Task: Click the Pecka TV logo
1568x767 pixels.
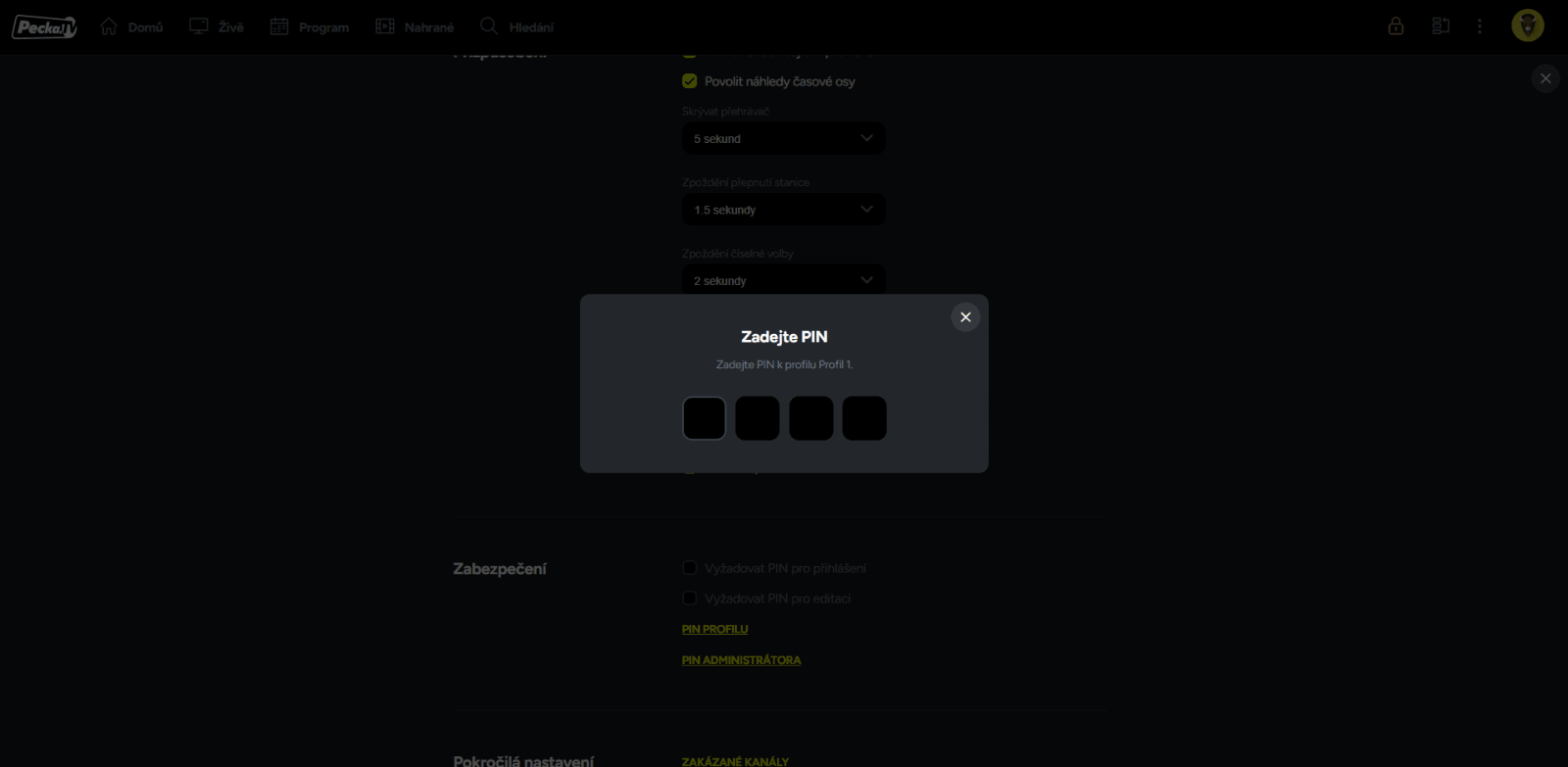Action: [44, 27]
